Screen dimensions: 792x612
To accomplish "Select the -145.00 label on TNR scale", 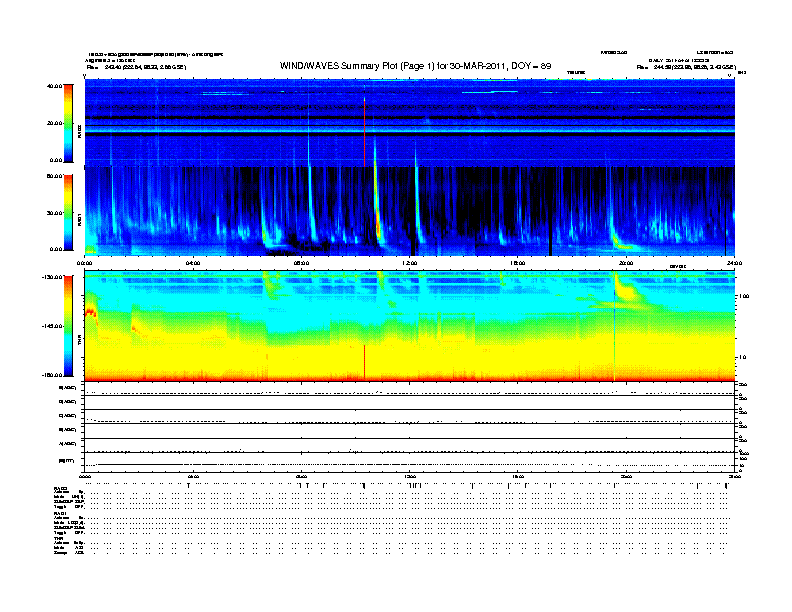I will click(52, 326).
